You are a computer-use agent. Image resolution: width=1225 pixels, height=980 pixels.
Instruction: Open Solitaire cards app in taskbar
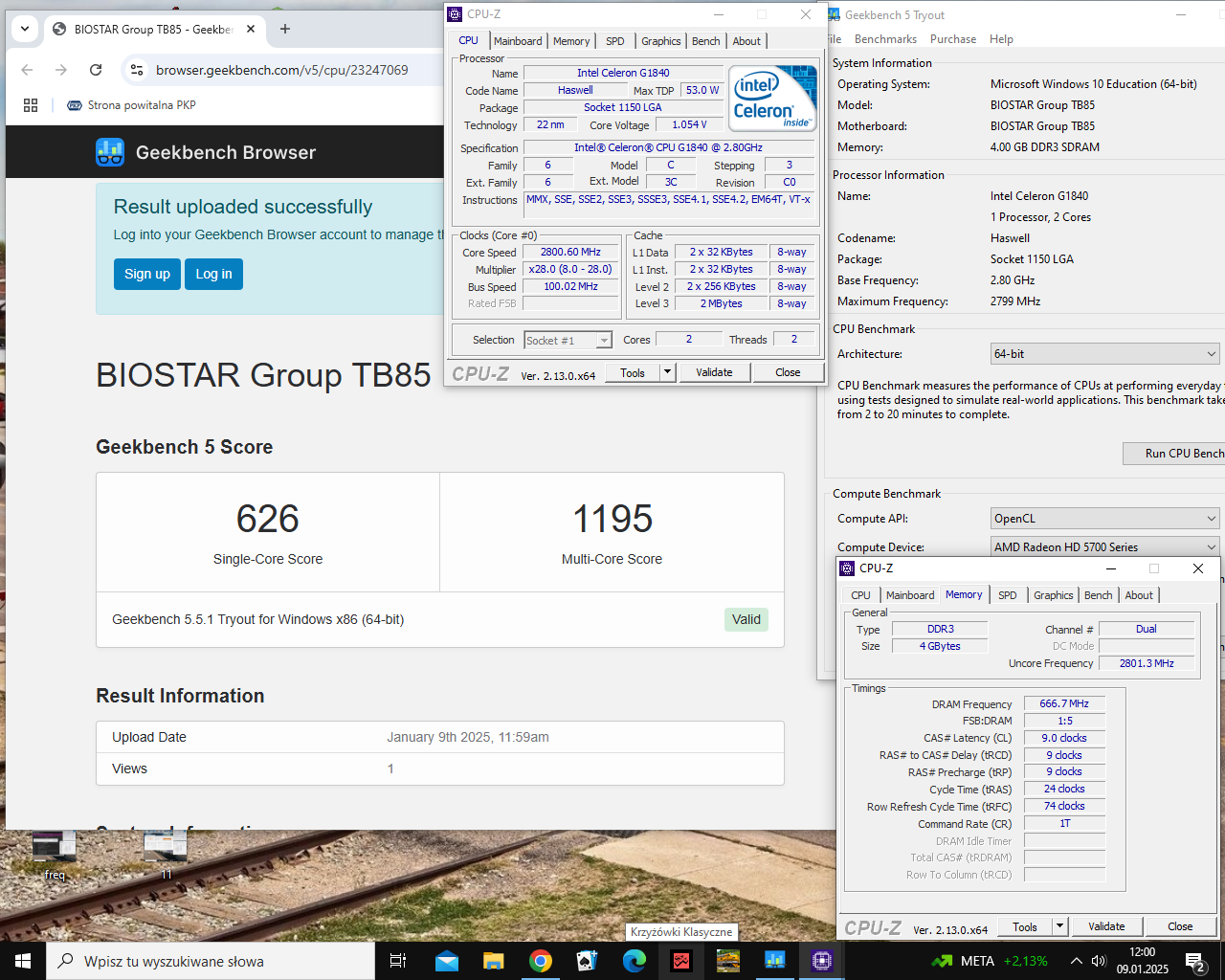[587, 961]
